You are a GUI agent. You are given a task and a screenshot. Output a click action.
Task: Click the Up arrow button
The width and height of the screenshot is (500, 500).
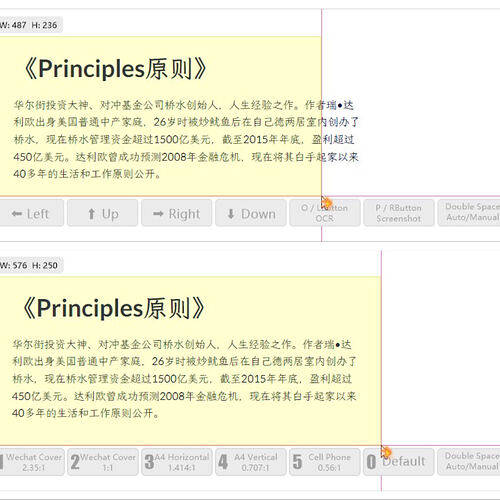pos(103,213)
